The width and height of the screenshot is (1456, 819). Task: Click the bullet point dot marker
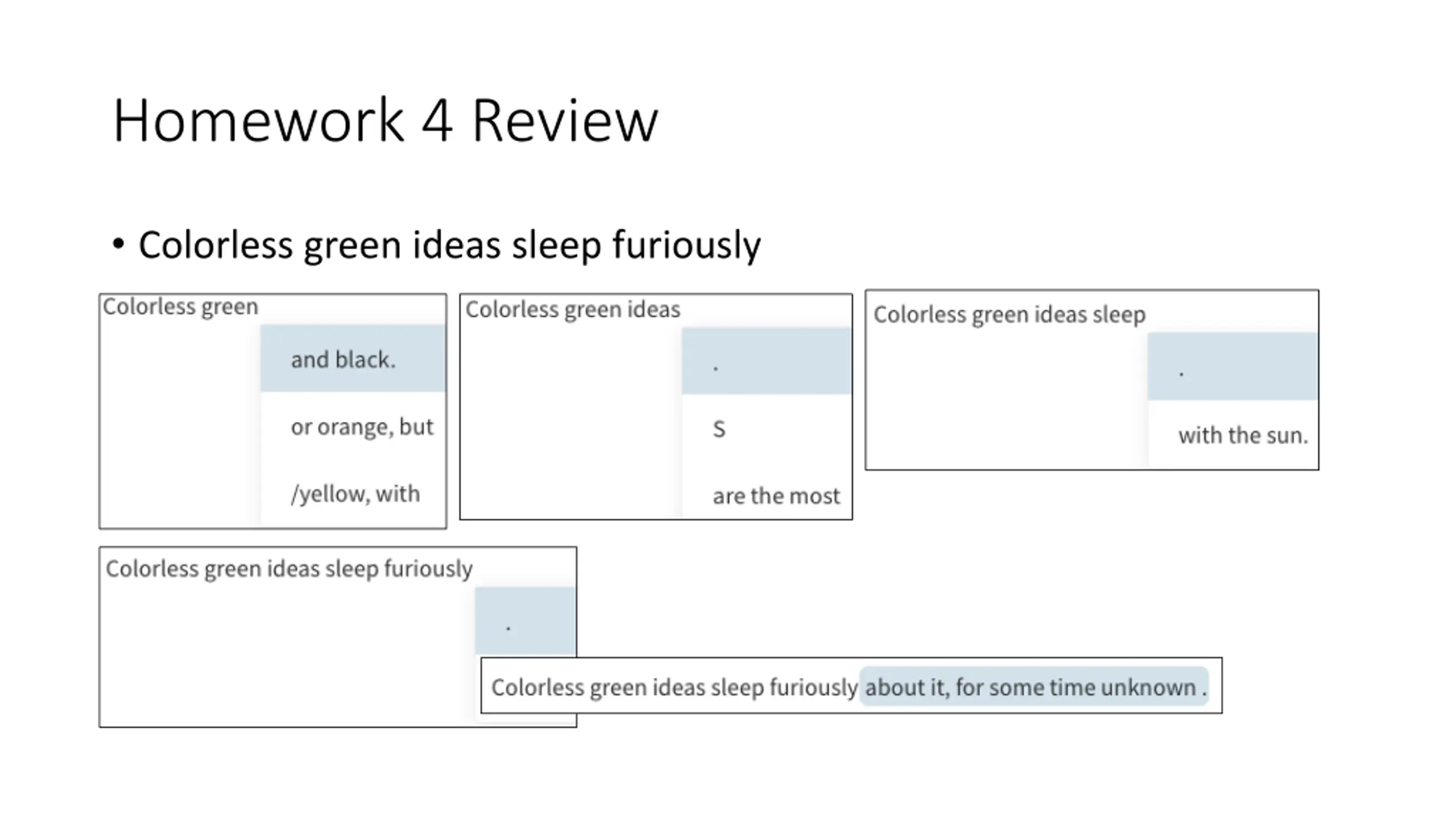pyautogui.click(x=118, y=244)
